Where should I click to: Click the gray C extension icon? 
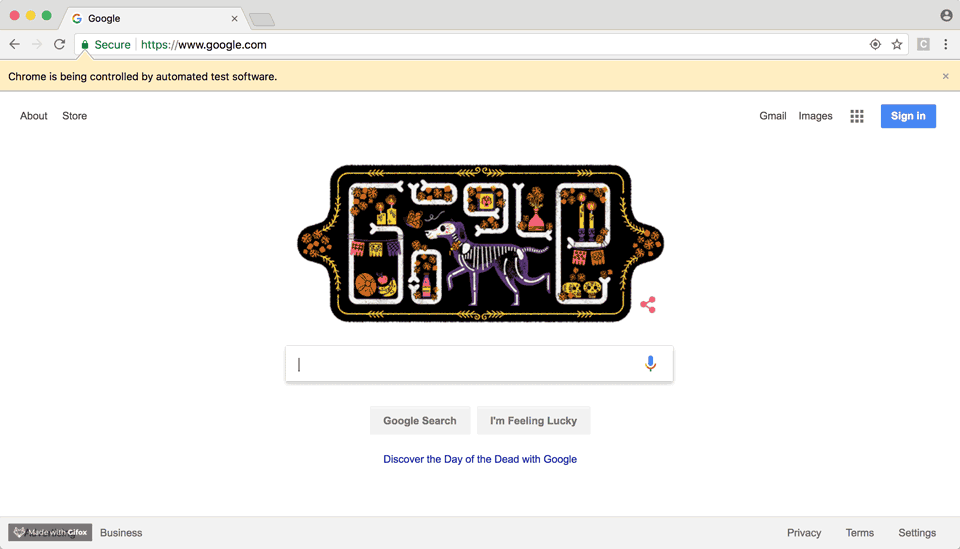(923, 44)
